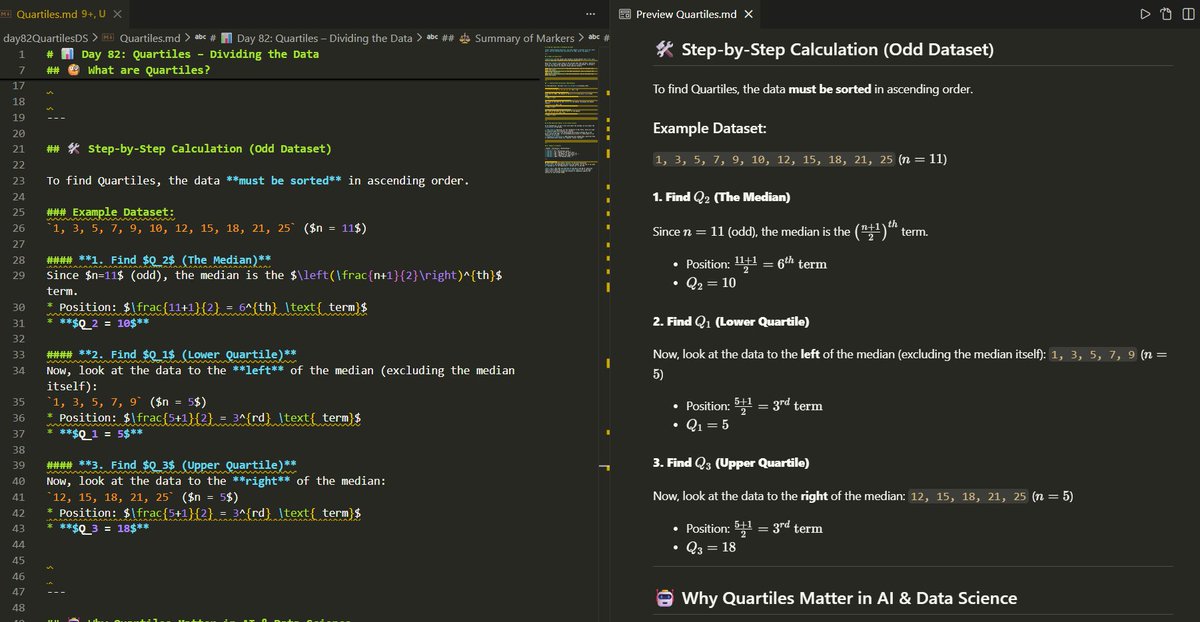The height and width of the screenshot is (622, 1200).
Task: Click the preview bullet 'Q3 = 18'
Action: click(711, 547)
